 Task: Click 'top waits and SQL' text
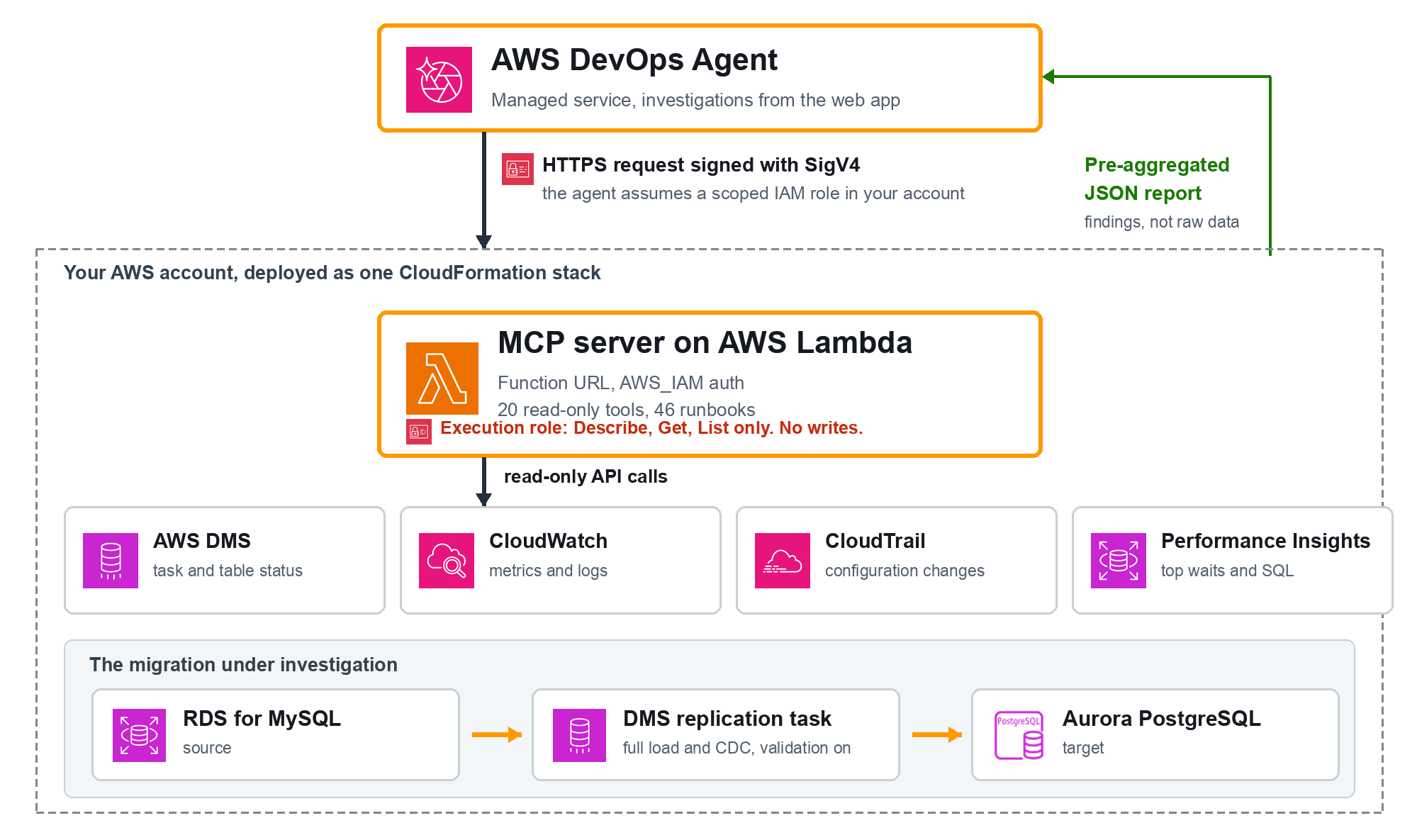click(x=1227, y=571)
